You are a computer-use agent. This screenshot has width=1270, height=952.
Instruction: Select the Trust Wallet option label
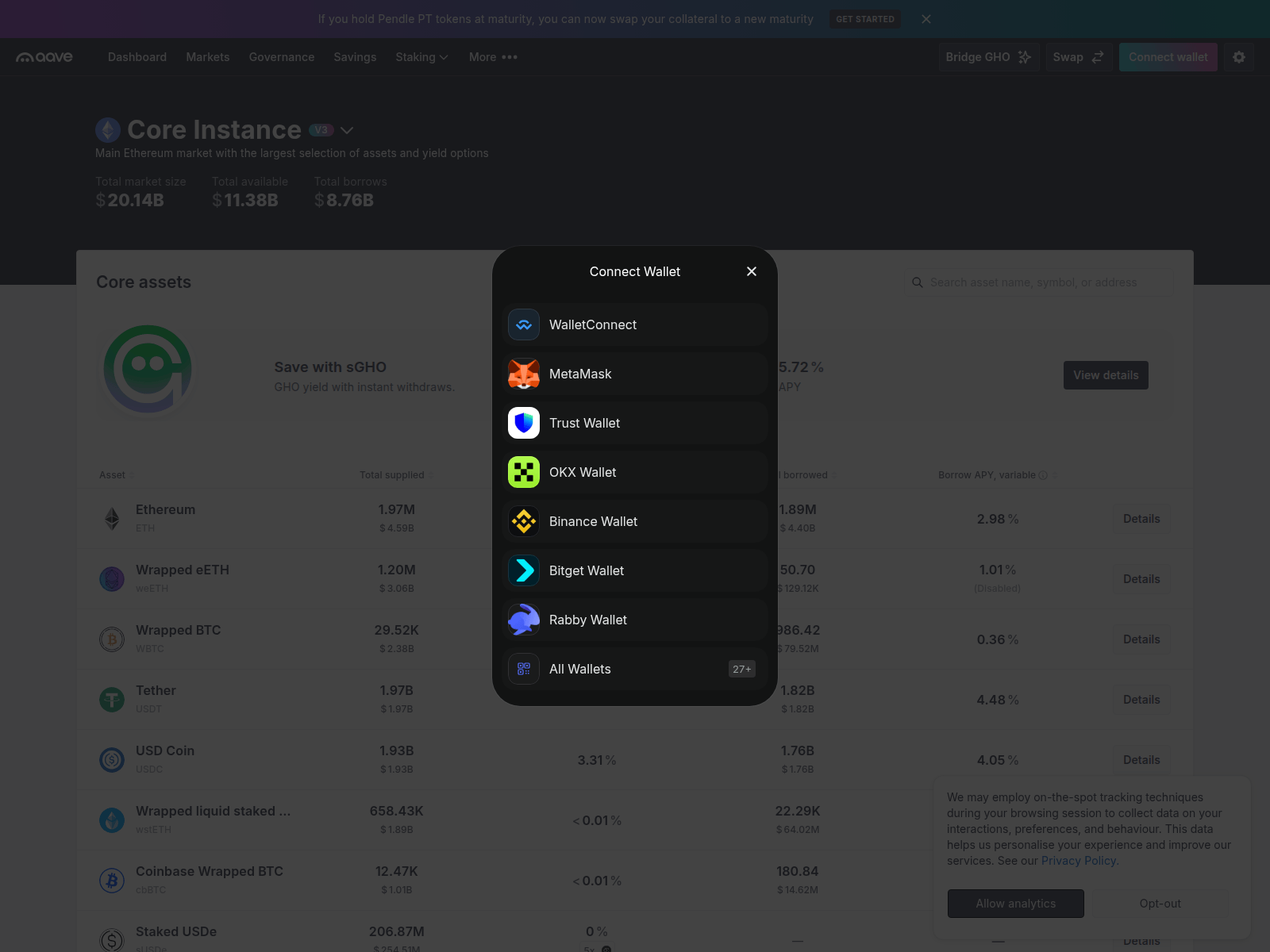pos(584,423)
